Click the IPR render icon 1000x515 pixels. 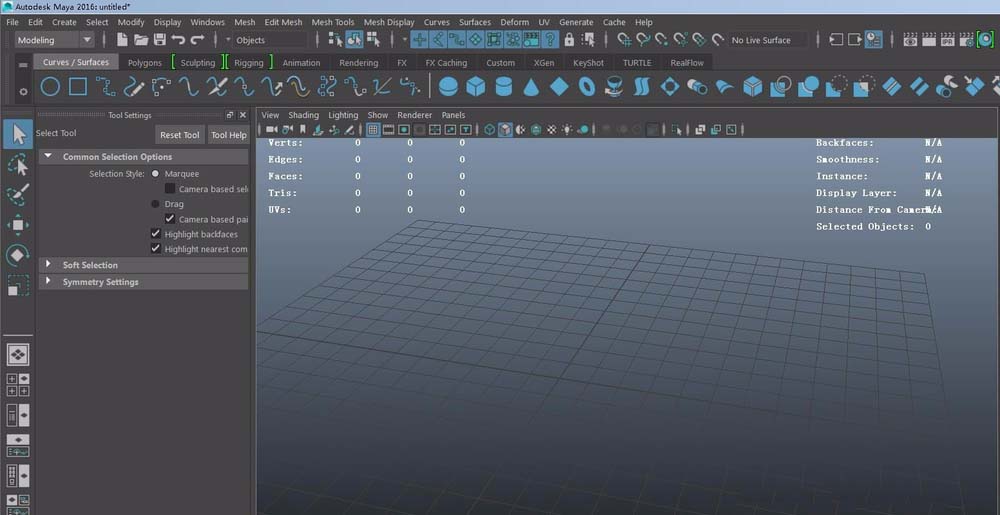[x=948, y=40]
